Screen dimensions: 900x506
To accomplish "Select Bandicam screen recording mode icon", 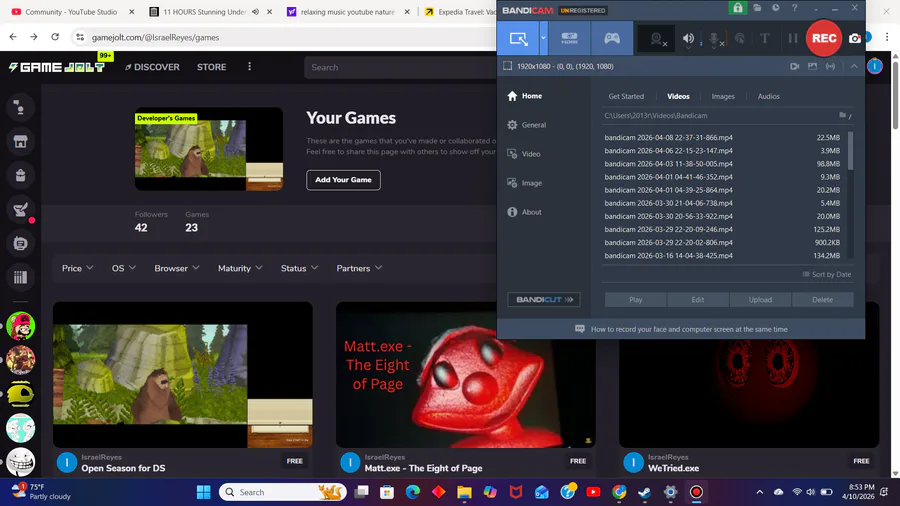I will (518, 38).
